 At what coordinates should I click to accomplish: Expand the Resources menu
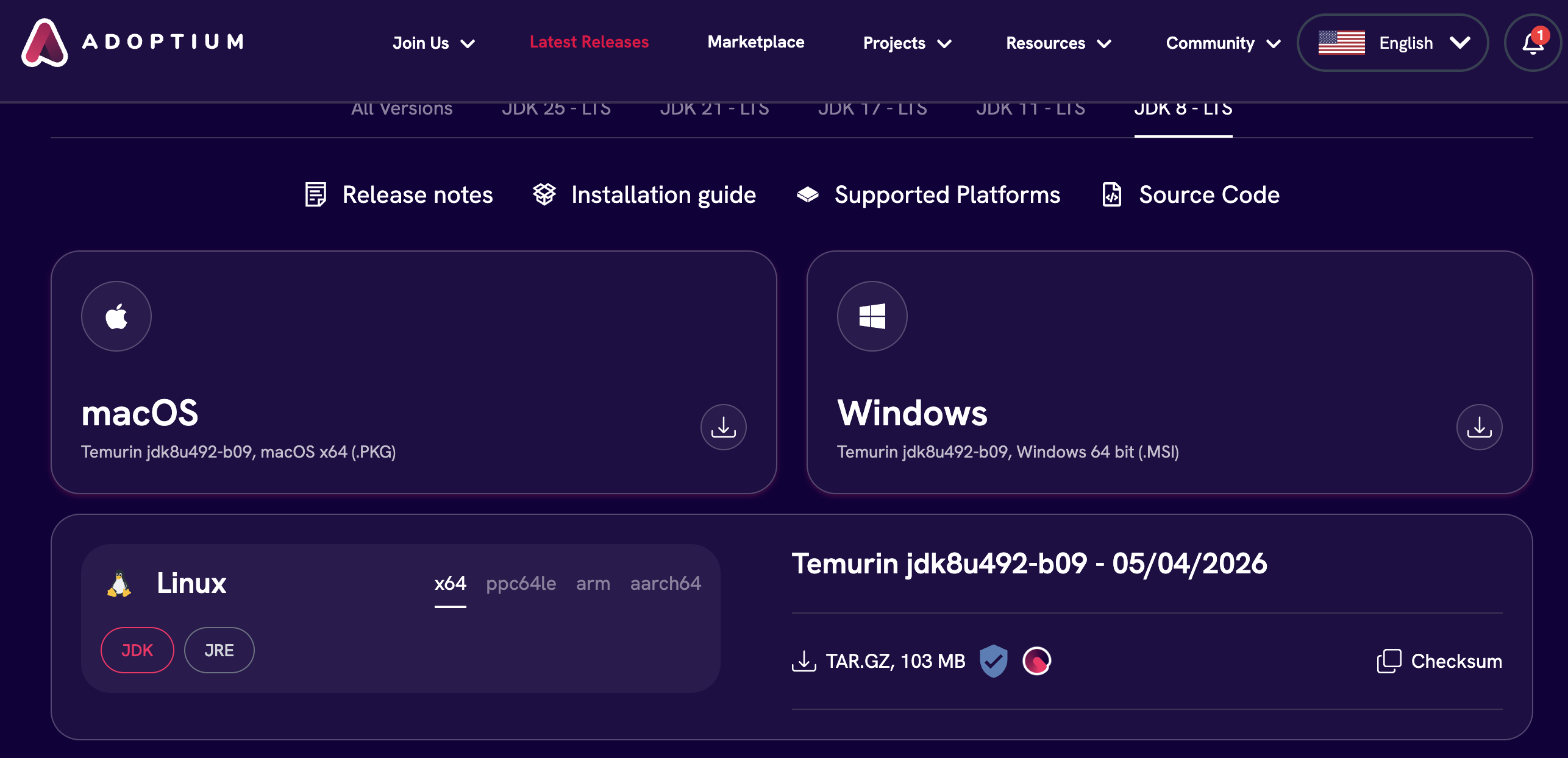tap(1058, 43)
